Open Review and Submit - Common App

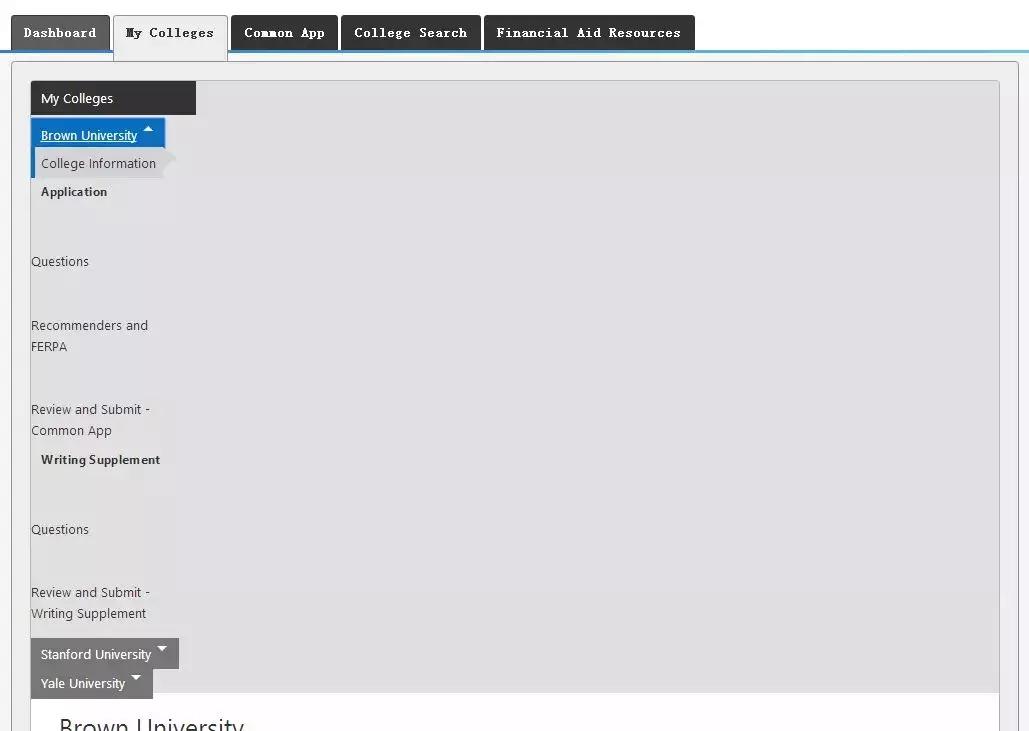point(91,420)
